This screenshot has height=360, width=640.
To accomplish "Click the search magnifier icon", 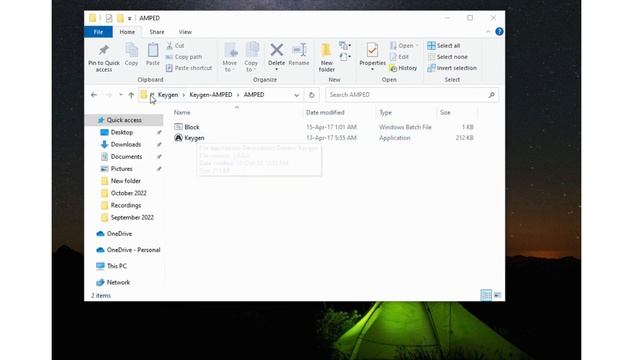I will 491,95.
